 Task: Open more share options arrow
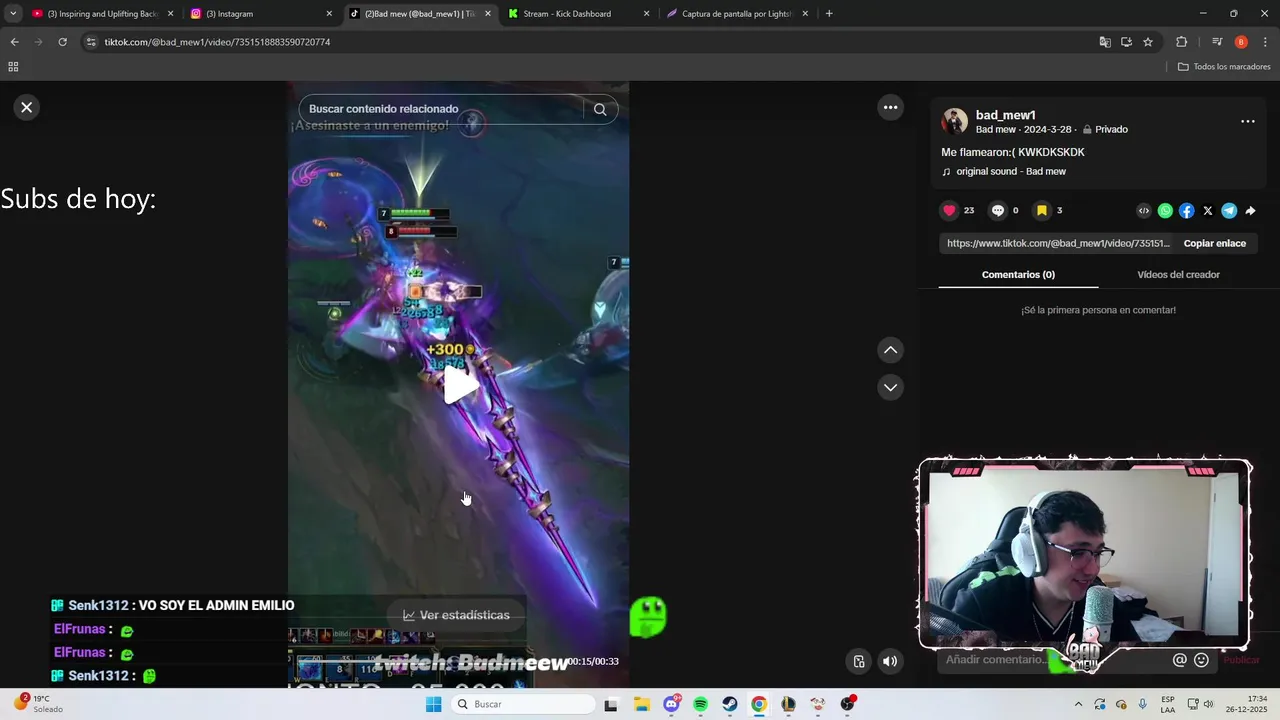point(1250,210)
